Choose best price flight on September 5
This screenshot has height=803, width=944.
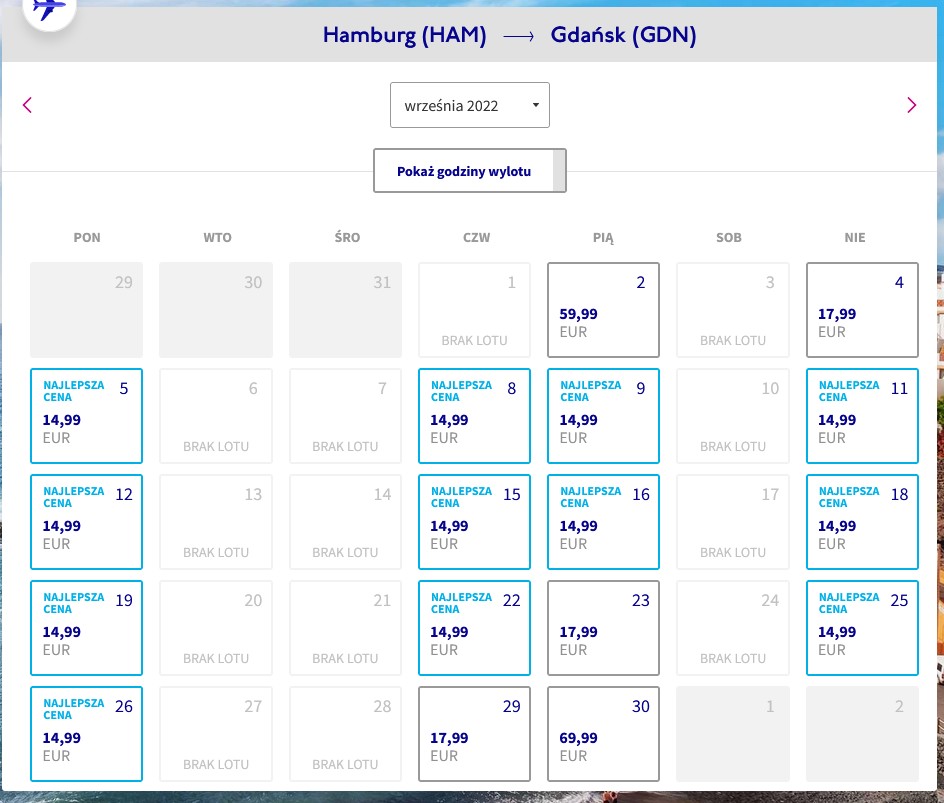point(87,416)
